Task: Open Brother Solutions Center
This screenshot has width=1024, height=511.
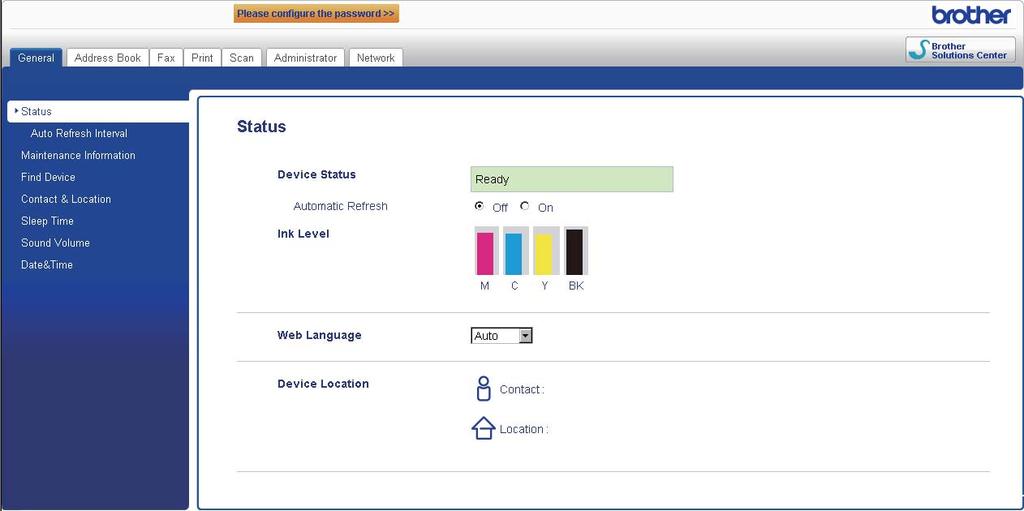Action: pos(961,50)
